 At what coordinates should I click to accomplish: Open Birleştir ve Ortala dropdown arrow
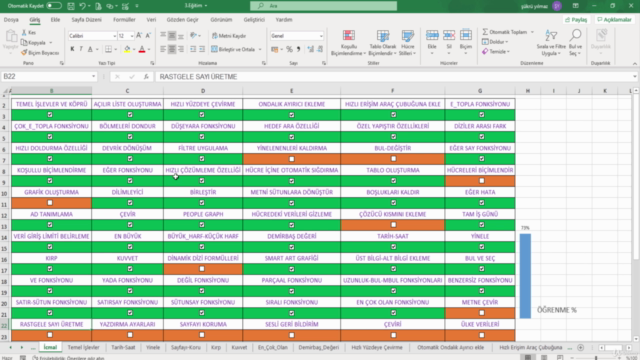tap(260, 49)
